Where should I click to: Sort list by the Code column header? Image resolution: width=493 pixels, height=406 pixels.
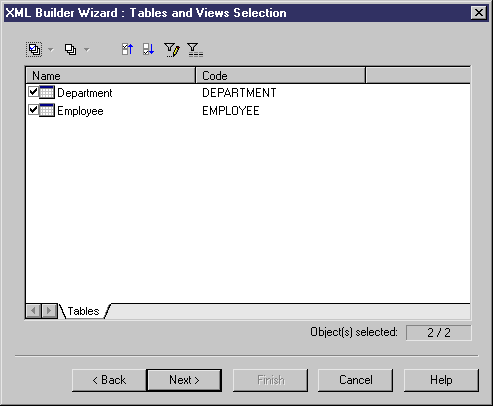tap(281, 75)
